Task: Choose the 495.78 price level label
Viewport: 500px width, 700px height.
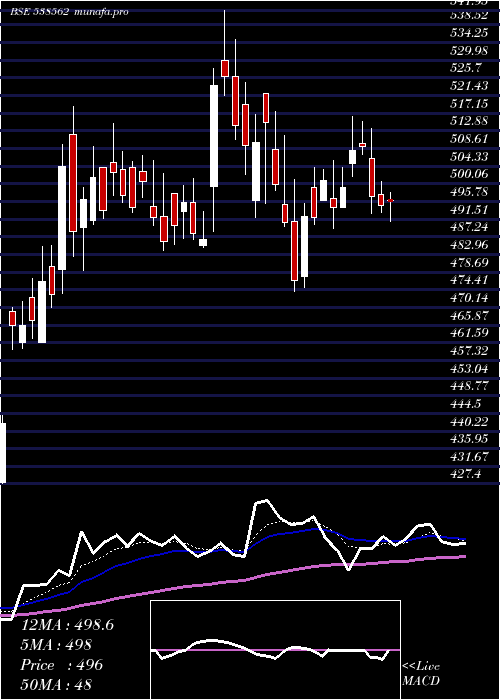Action: click(469, 192)
